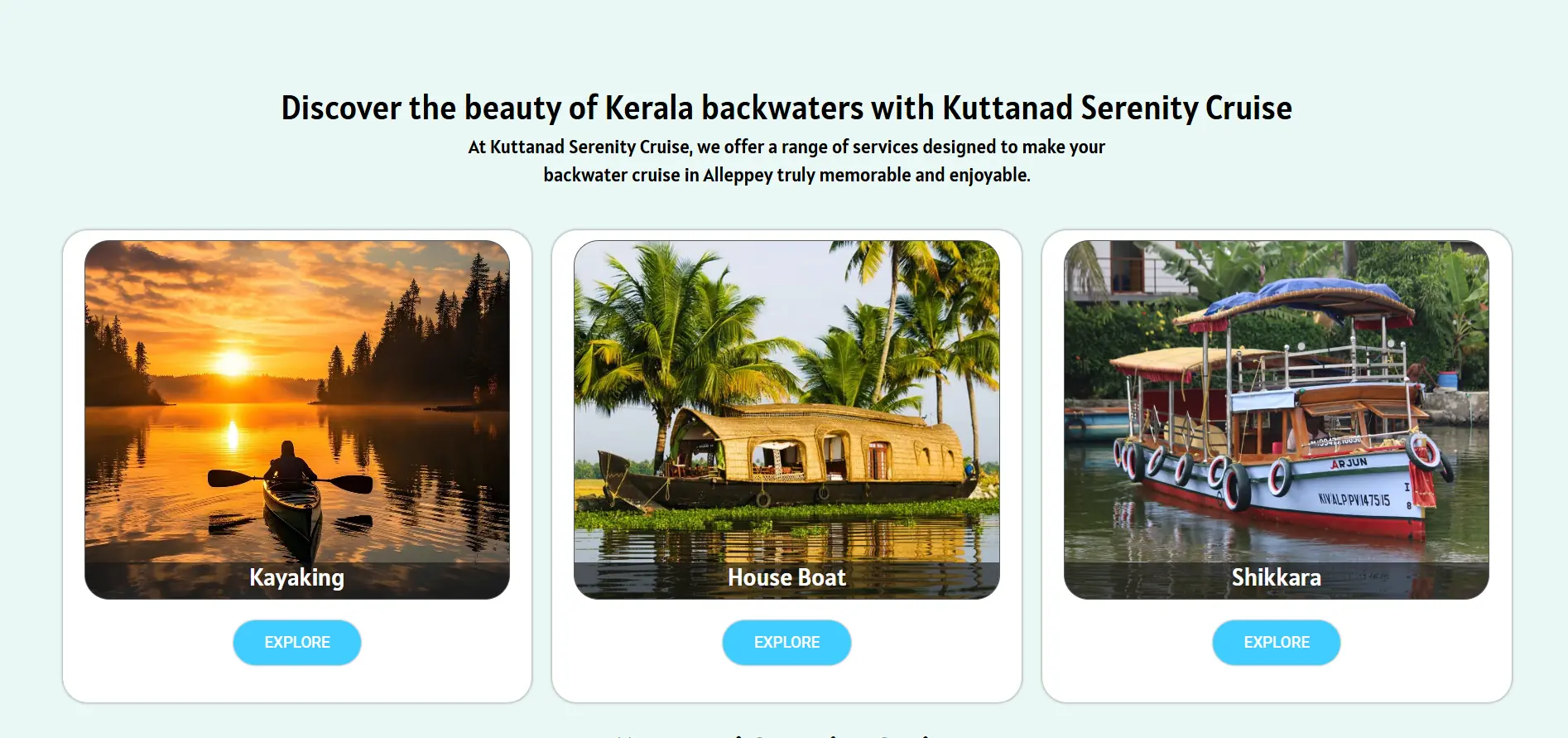Click the House Boat EXPLORE button
Screen dimensions: 1568x738
[786, 642]
